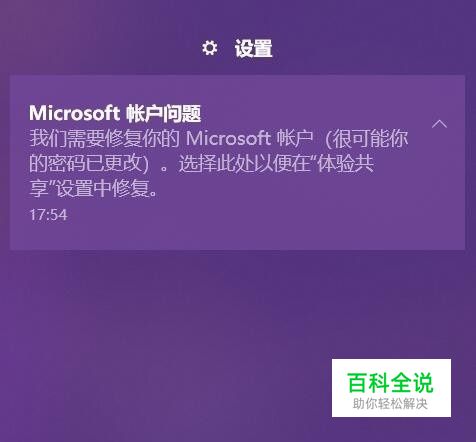Open the bold Microsoft 帐户问题 notification title
476x442 pixels.
tap(115, 113)
